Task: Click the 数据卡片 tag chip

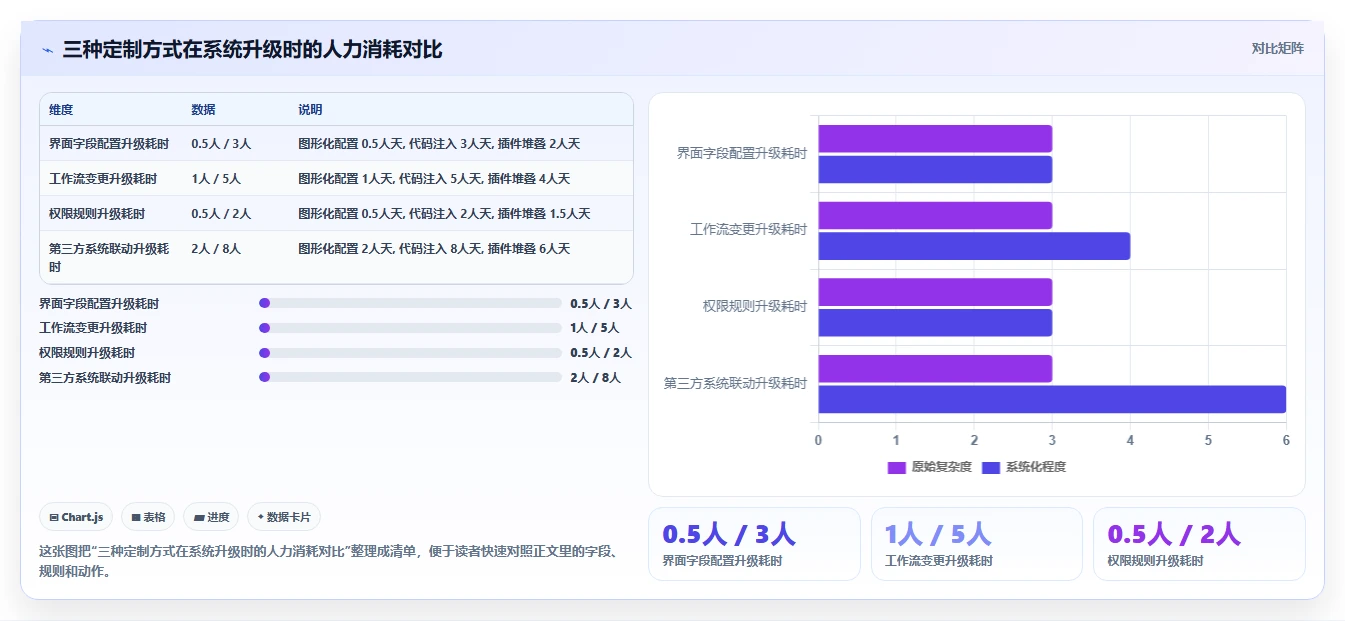Action: [x=284, y=517]
